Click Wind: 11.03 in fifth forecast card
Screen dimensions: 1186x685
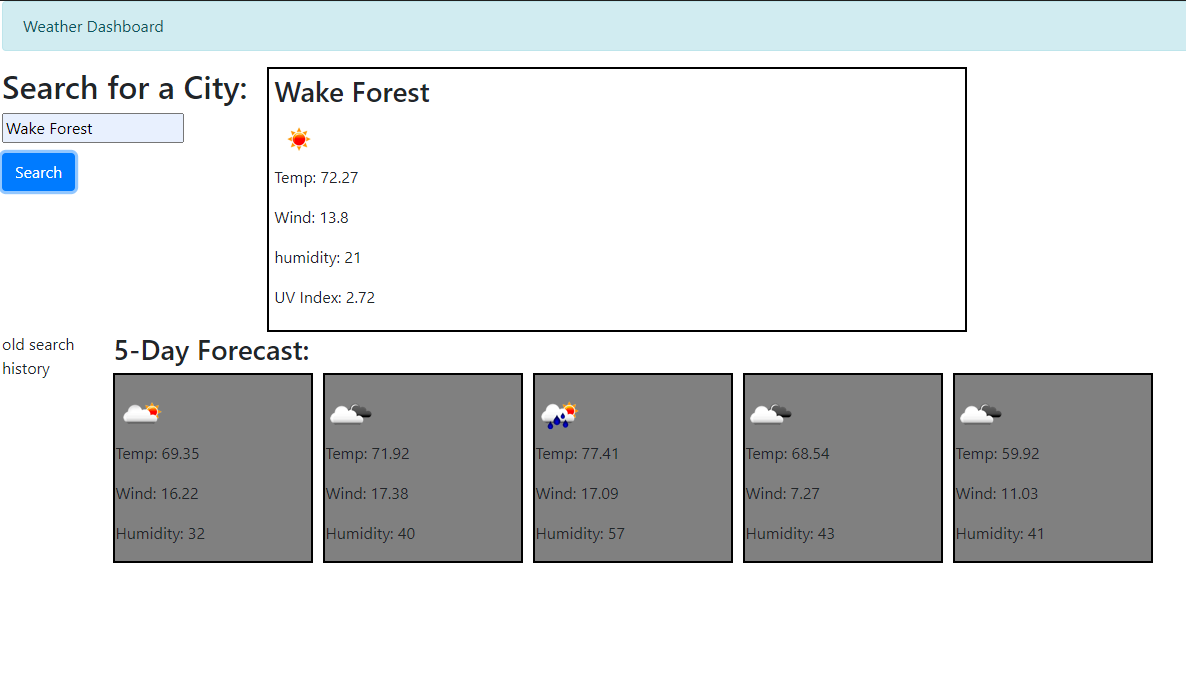pyautogui.click(x=997, y=494)
